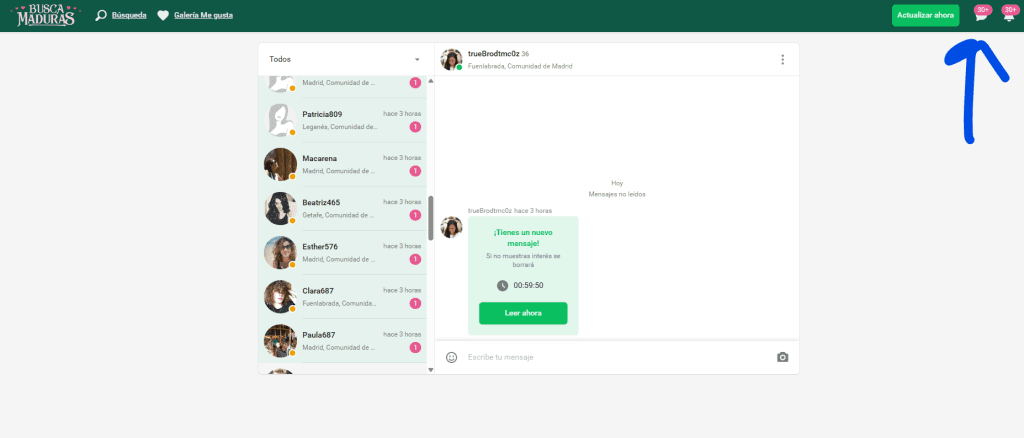The width and height of the screenshot is (1024, 438).
Task: Click Beatriz465's profile avatar
Action: [279, 208]
